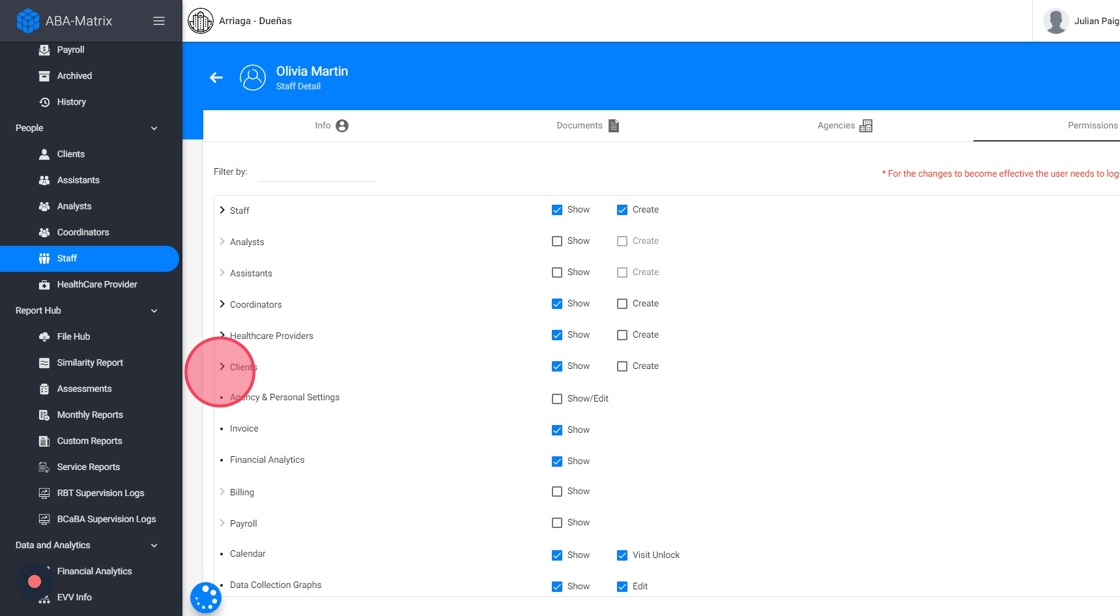
Task: Click the Archived box icon
Action: tap(44, 76)
